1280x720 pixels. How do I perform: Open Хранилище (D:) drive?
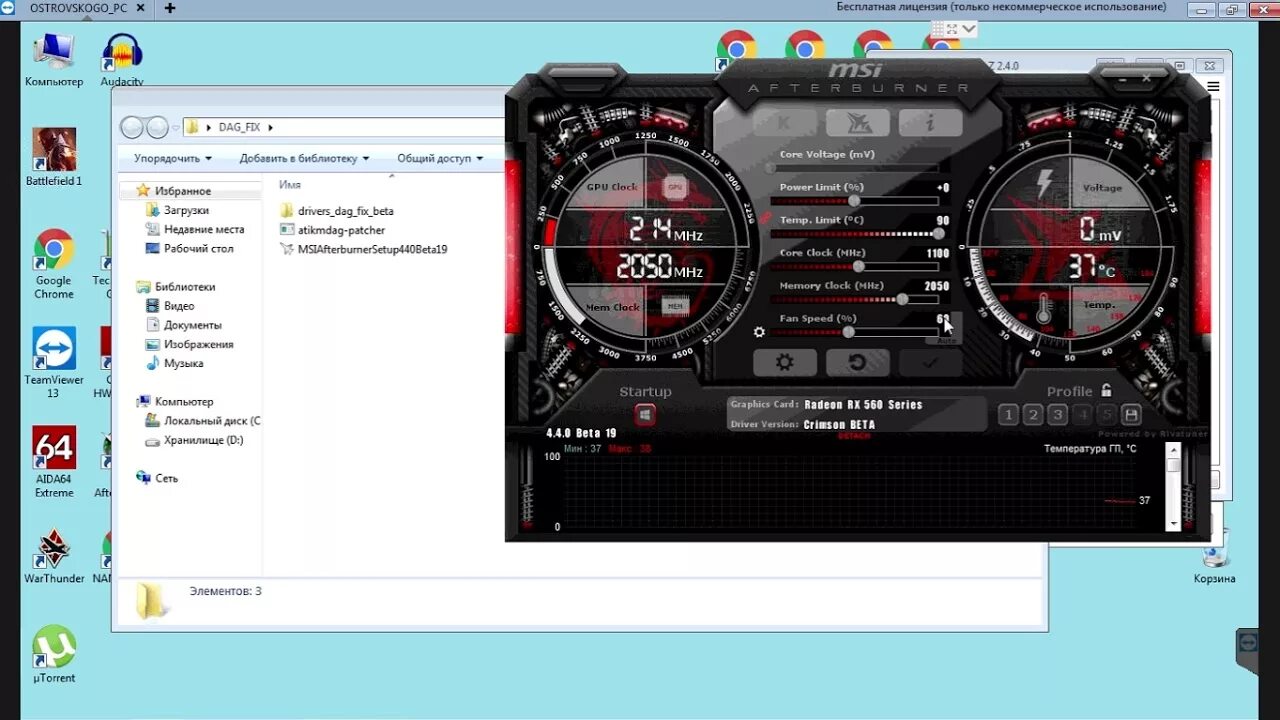pos(195,440)
